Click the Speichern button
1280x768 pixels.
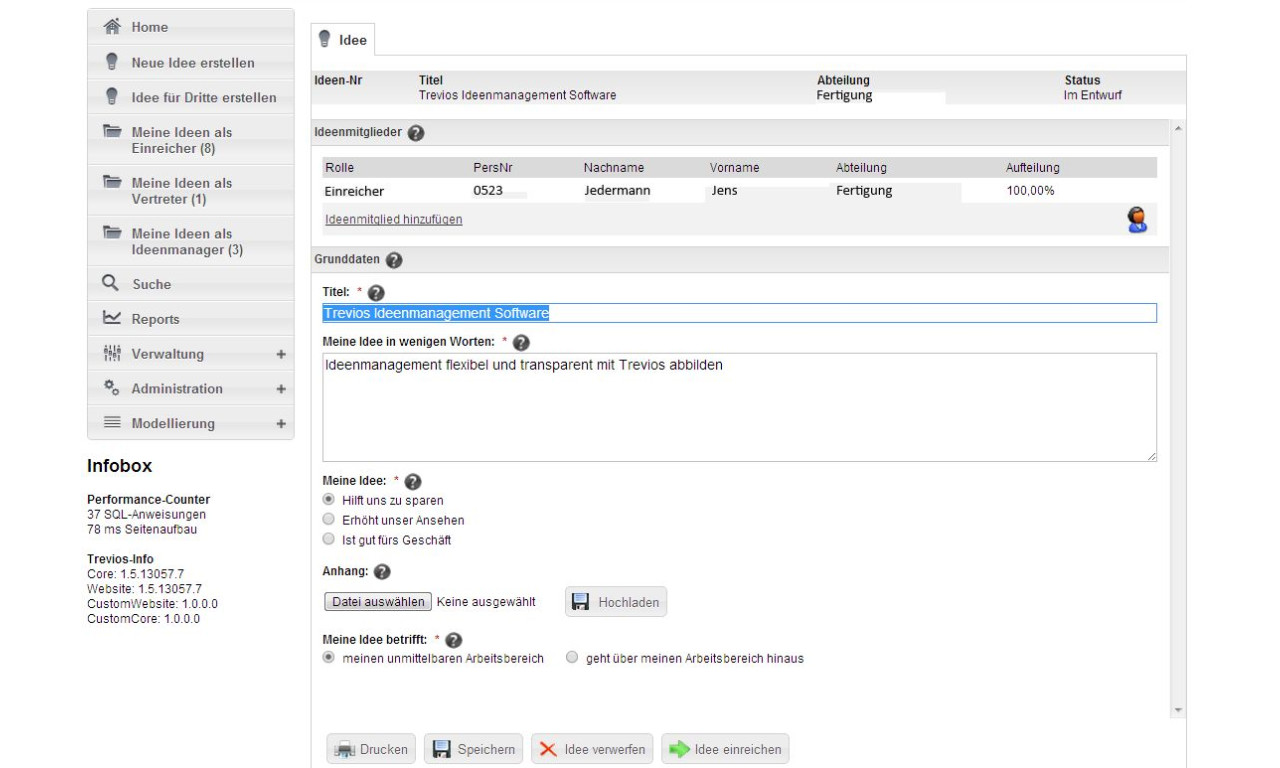(474, 749)
